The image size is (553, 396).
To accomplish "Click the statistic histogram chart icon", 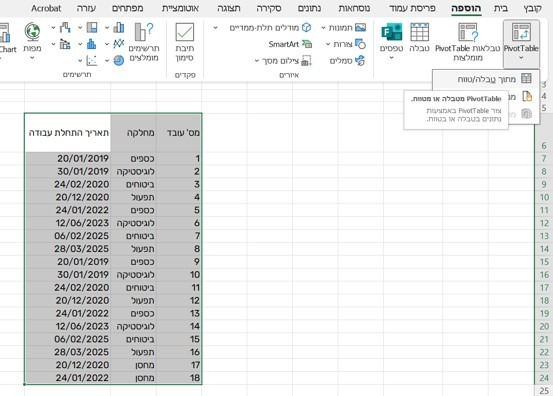I will (92, 44).
